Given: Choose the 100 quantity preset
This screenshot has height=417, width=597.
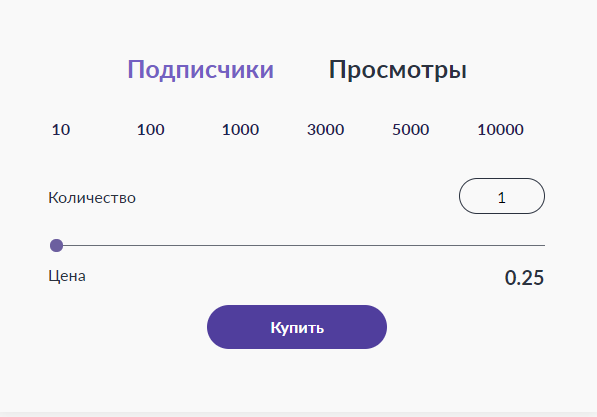Looking at the screenshot, I should tap(151, 130).
